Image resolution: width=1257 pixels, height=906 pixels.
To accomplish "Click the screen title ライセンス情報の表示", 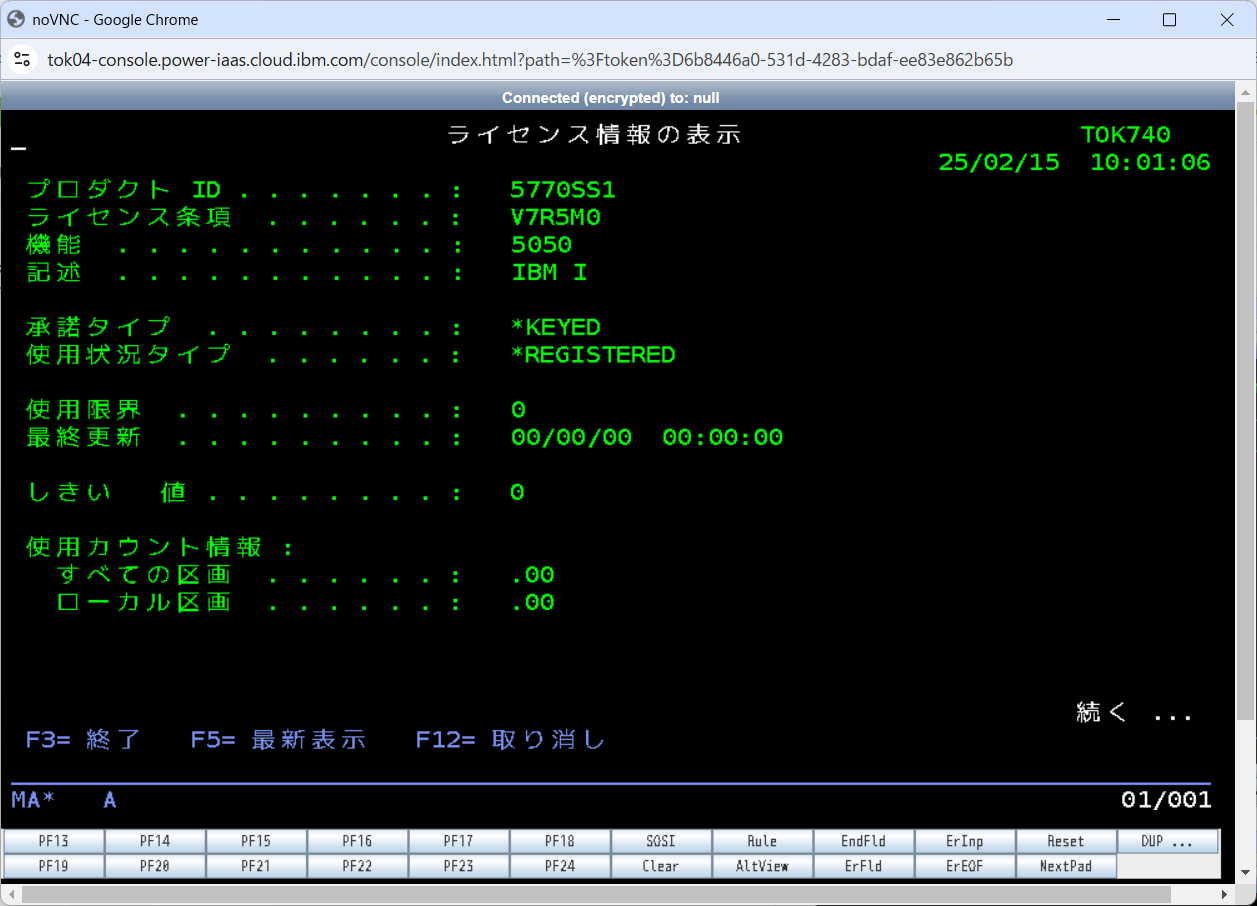I will coord(594,135).
